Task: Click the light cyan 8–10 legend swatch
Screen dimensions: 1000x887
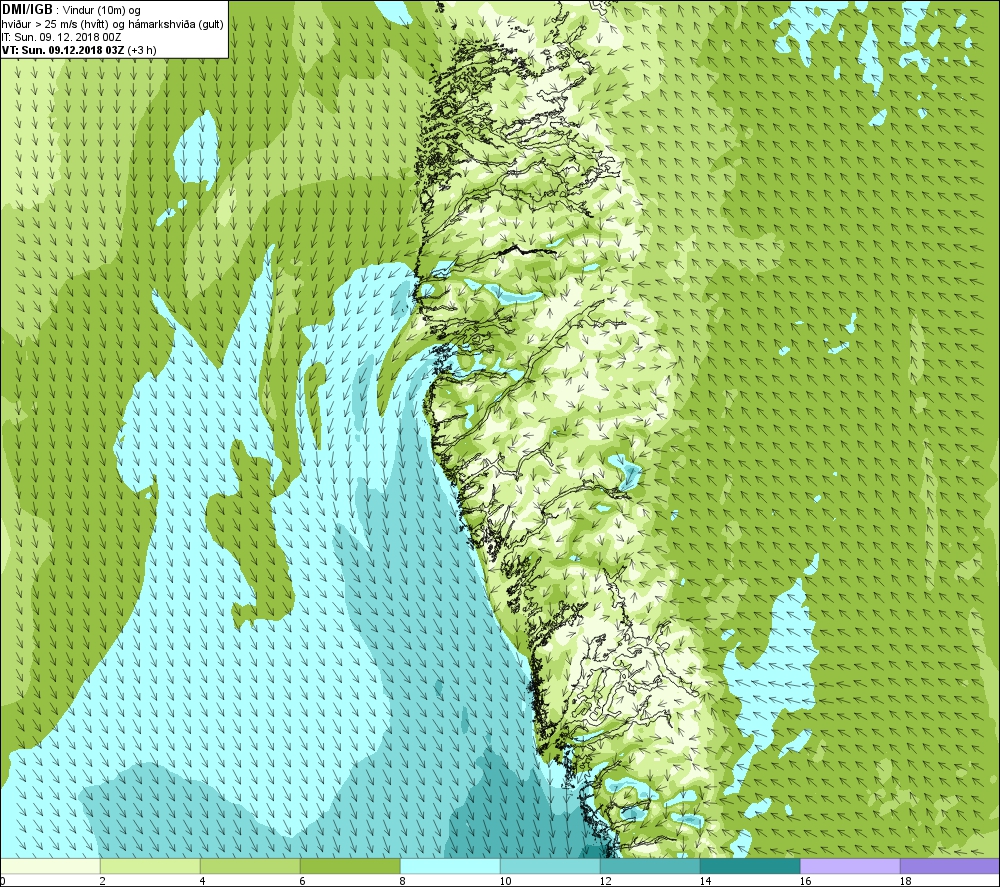Action: point(450,866)
